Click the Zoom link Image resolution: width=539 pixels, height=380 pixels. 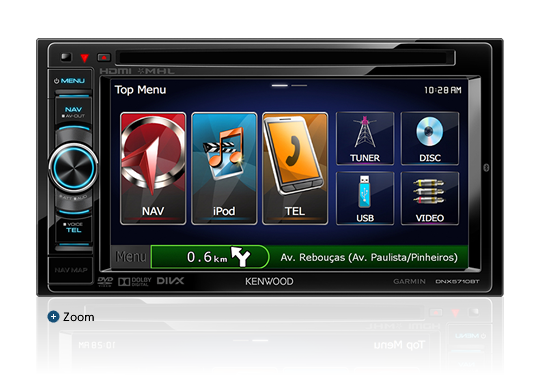[78, 317]
